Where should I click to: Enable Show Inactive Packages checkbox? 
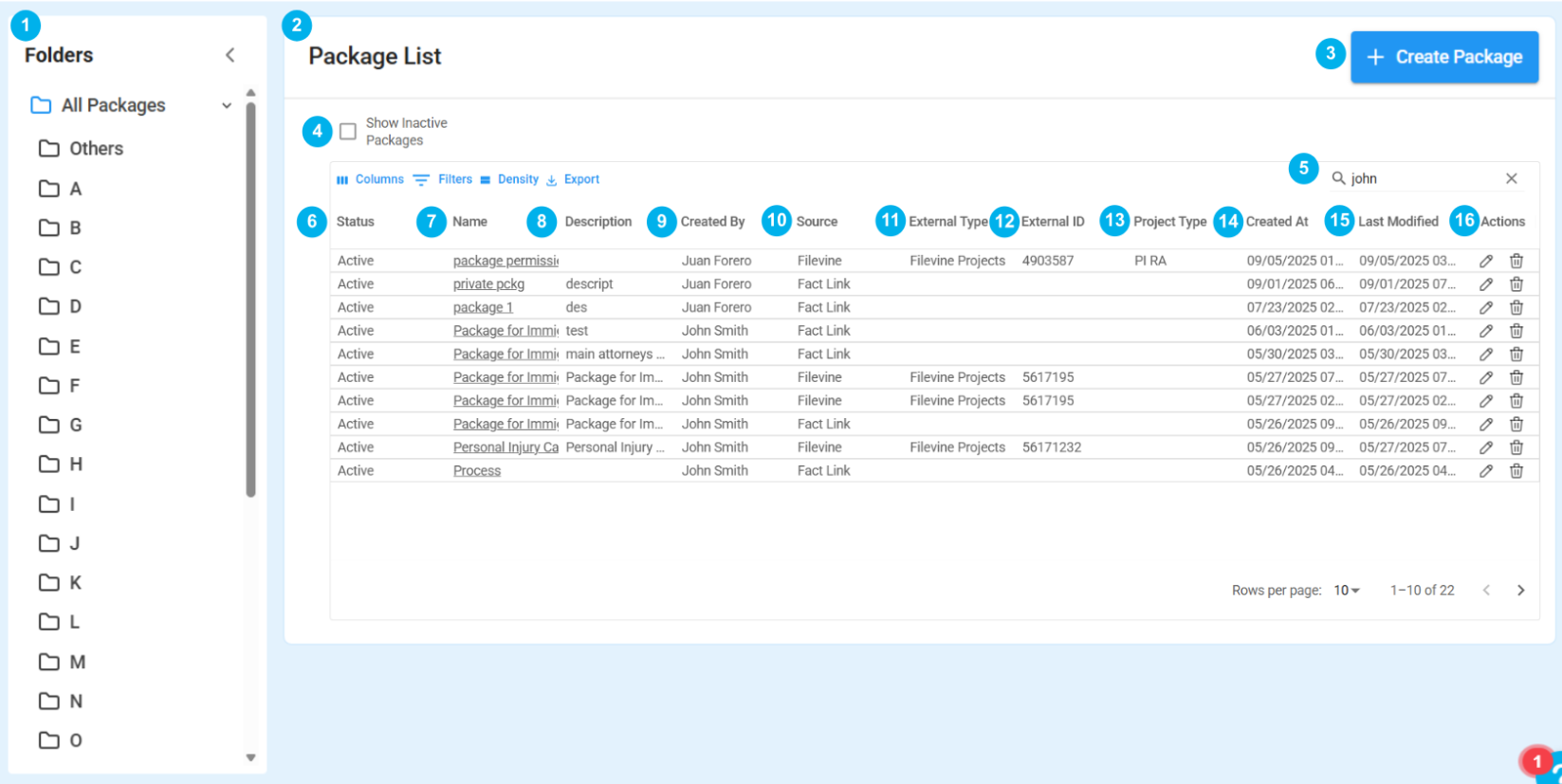[348, 132]
